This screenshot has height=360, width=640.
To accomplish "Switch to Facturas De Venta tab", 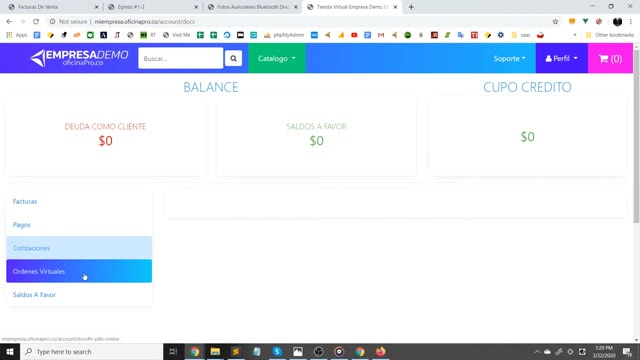I will (53, 7).
